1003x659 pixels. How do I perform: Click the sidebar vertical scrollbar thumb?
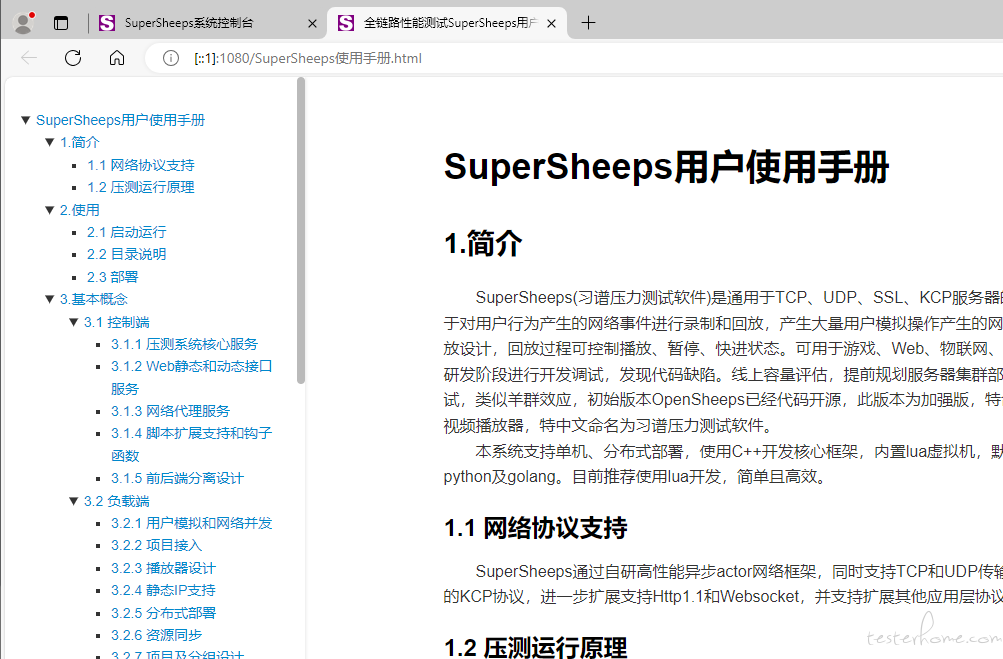(x=301, y=230)
